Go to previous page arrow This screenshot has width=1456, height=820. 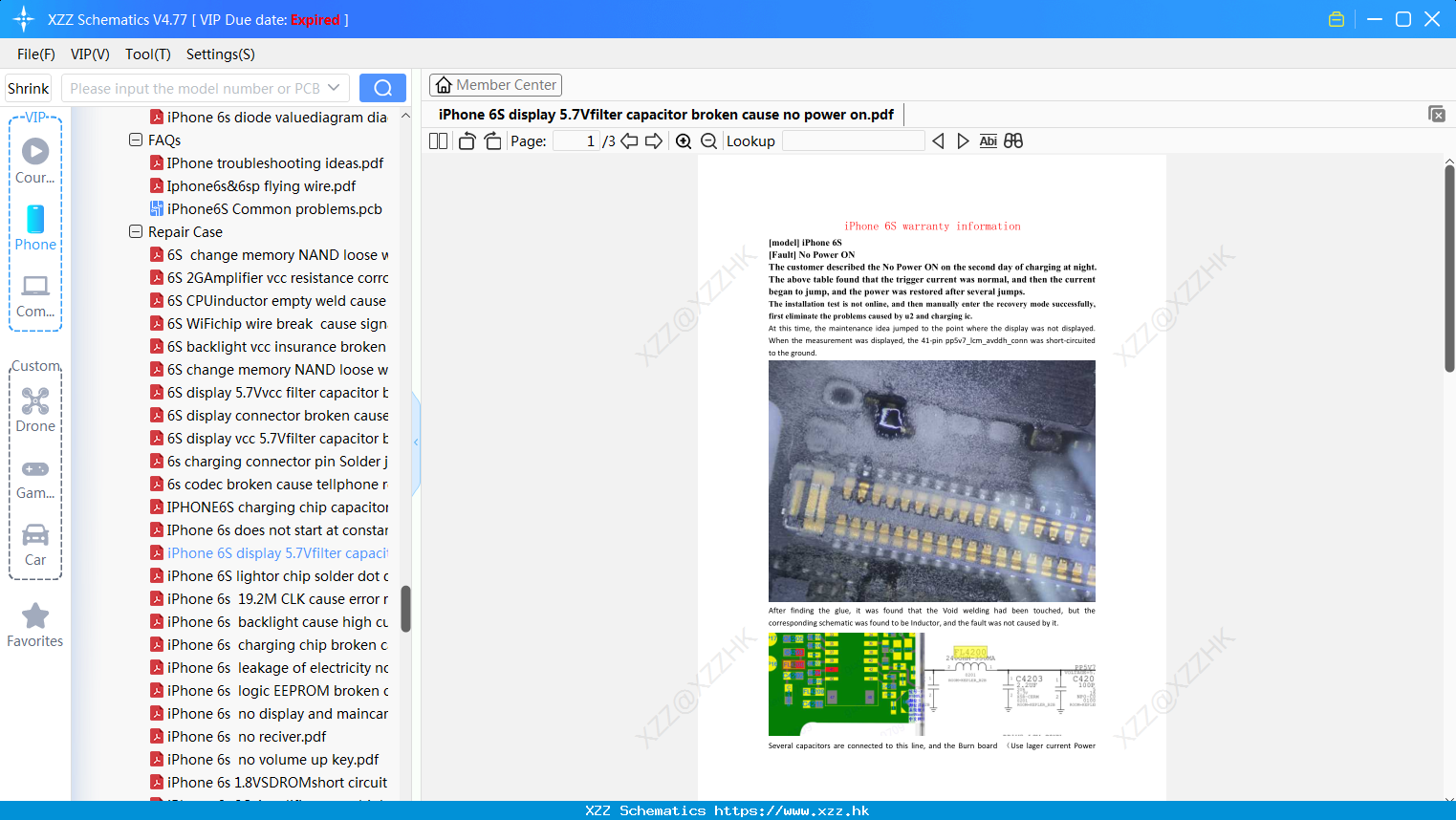(x=629, y=141)
